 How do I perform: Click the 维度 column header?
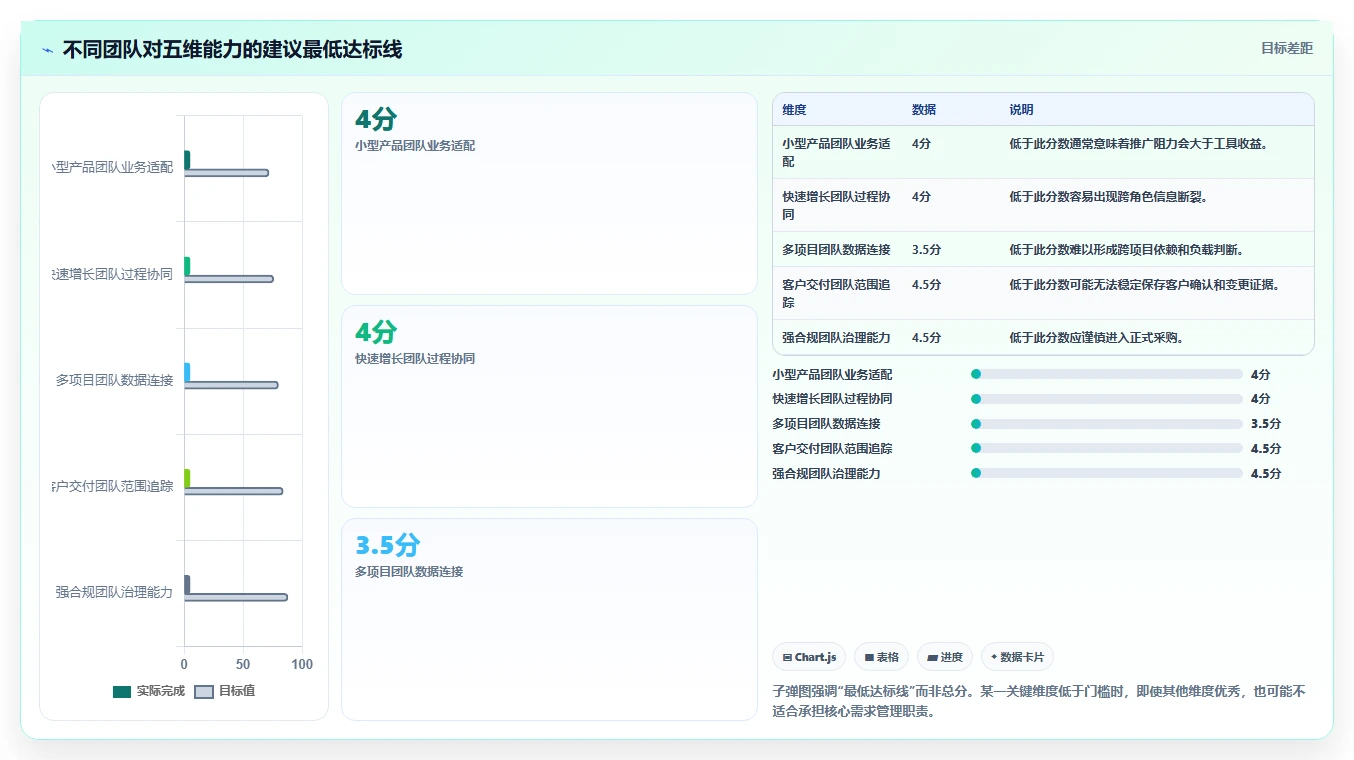794,110
